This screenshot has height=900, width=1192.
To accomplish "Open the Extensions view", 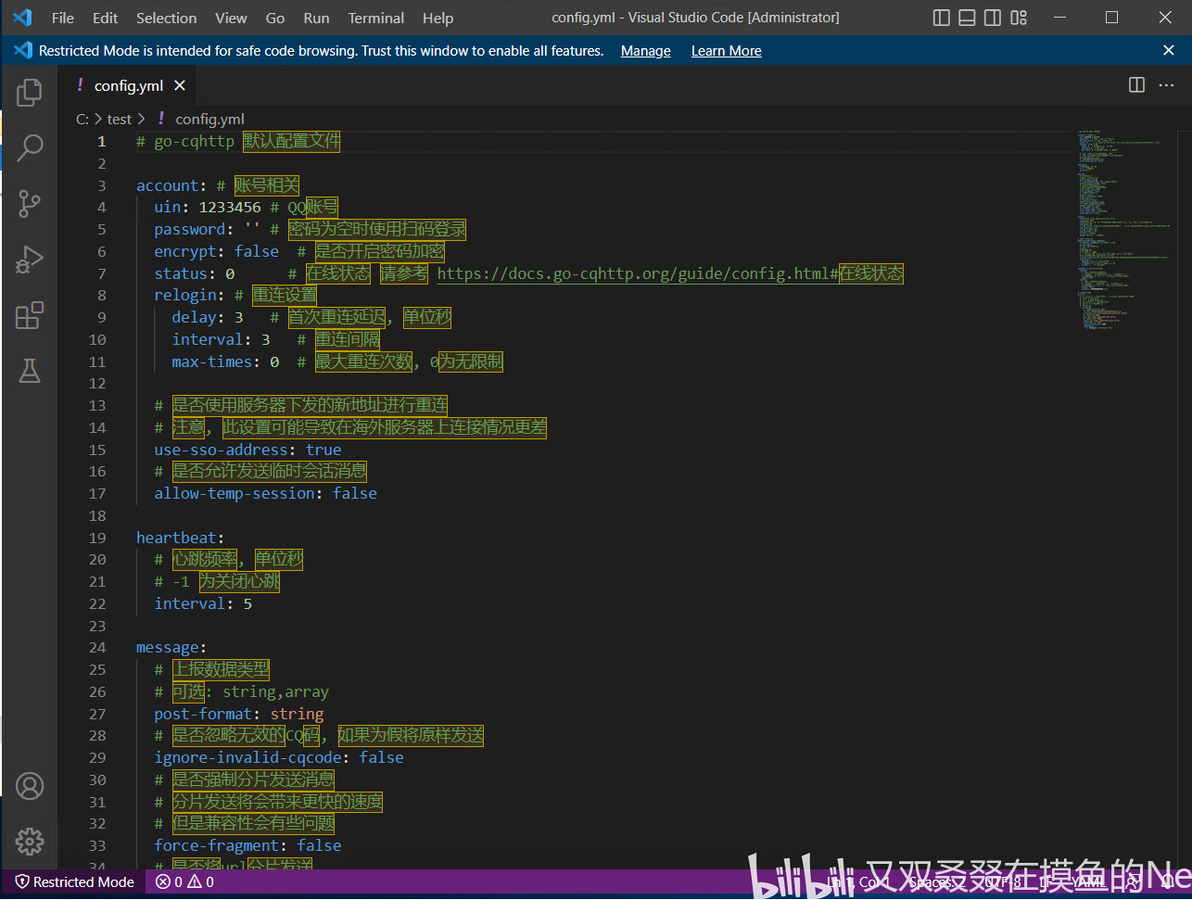I will (29, 316).
